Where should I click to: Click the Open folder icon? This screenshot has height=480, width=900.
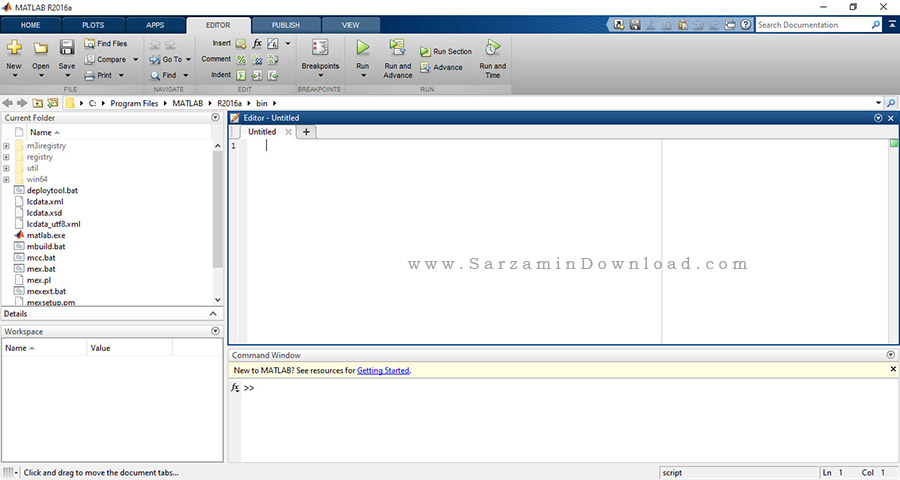[x=40, y=48]
